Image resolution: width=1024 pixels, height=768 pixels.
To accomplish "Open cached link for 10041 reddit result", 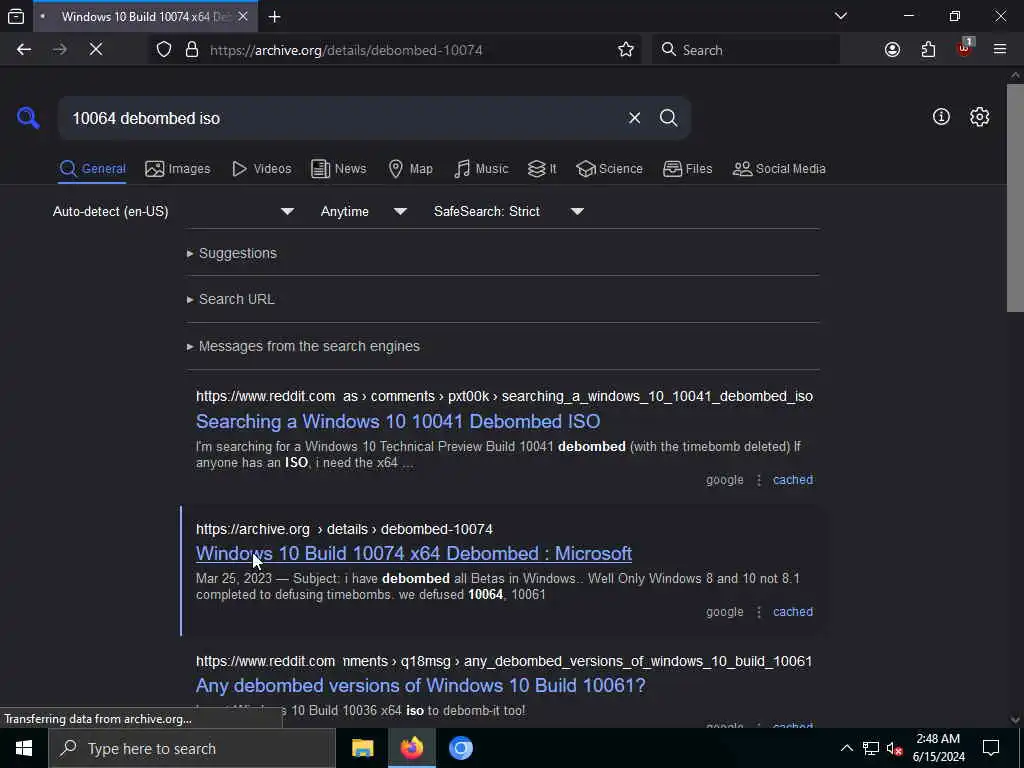I will coord(793,480).
